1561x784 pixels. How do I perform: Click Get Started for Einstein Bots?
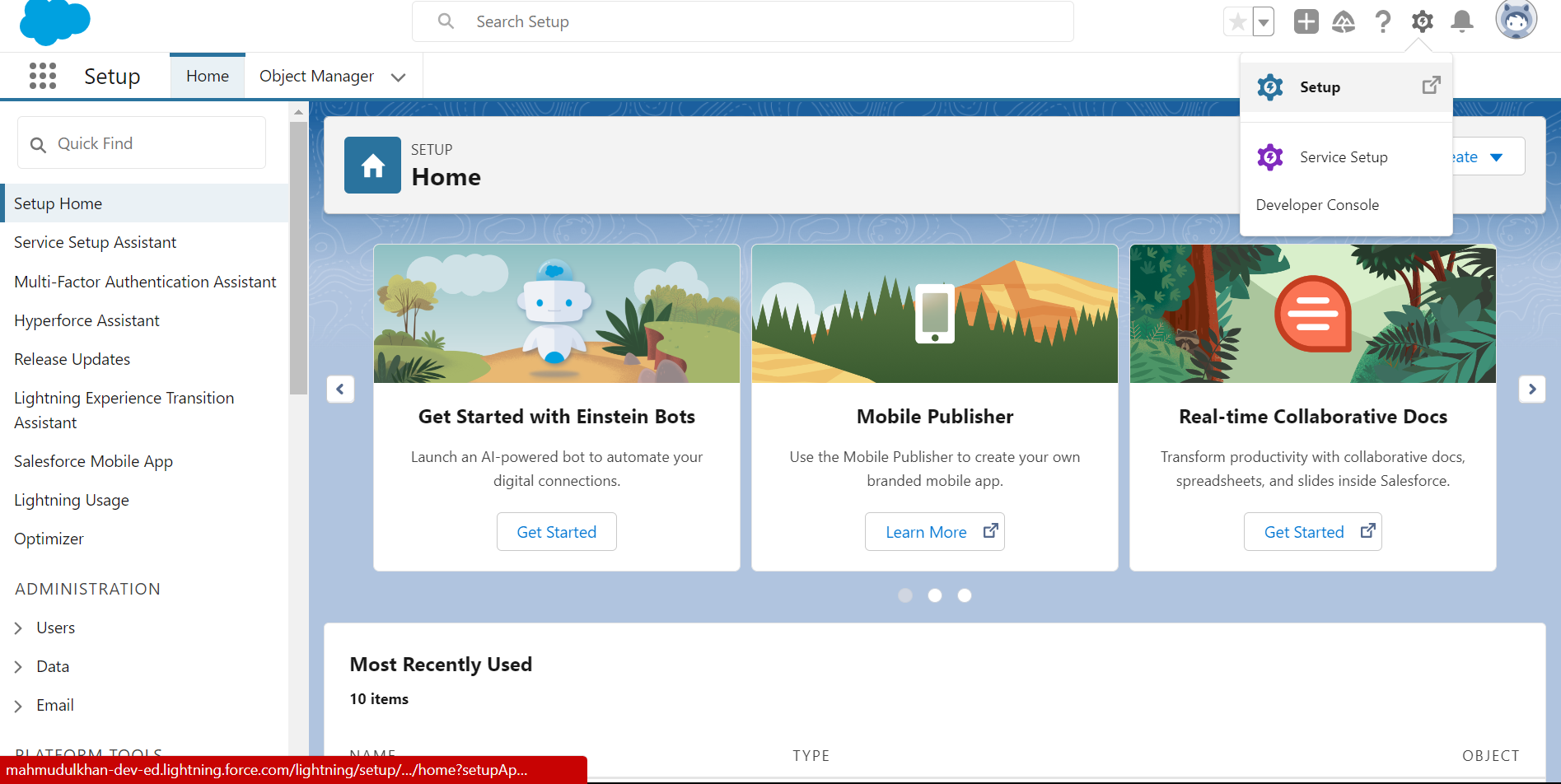tap(557, 532)
